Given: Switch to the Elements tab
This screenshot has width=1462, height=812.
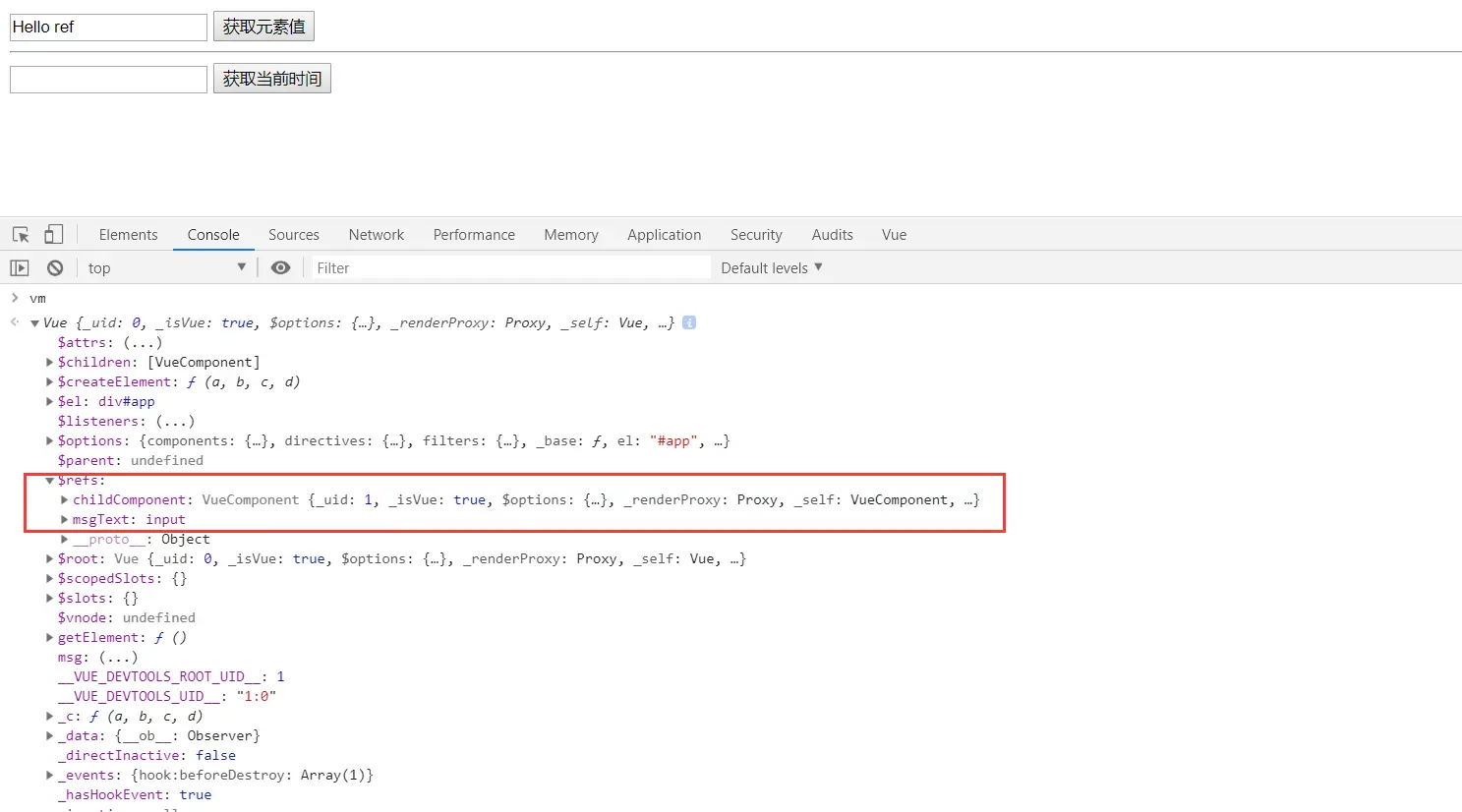Looking at the screenshot, I should pyautogui.click(x=128, y=235).
